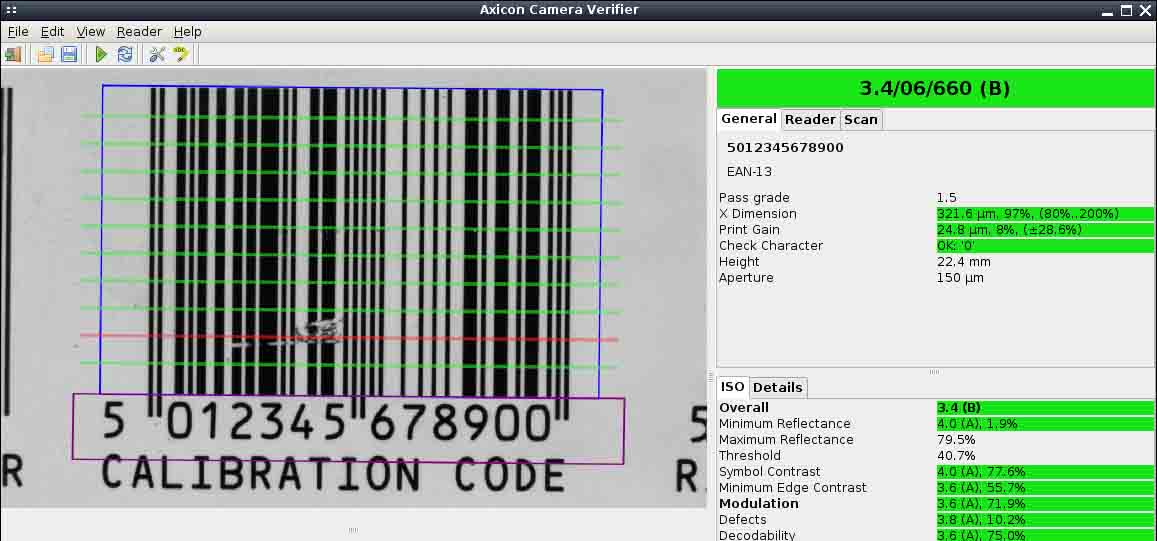Select the ISO tab
This screenshot has width=1157, height=541.
point(733,387)
